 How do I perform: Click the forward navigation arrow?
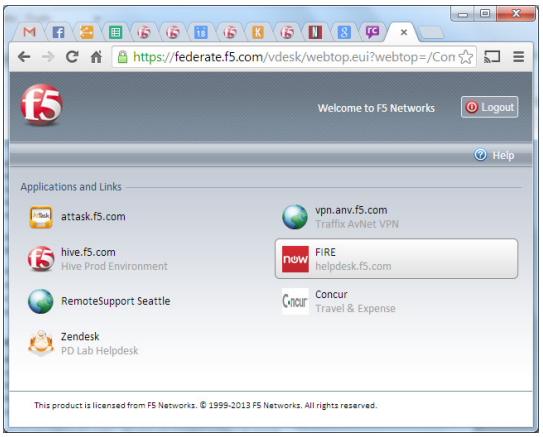(48, 56)
